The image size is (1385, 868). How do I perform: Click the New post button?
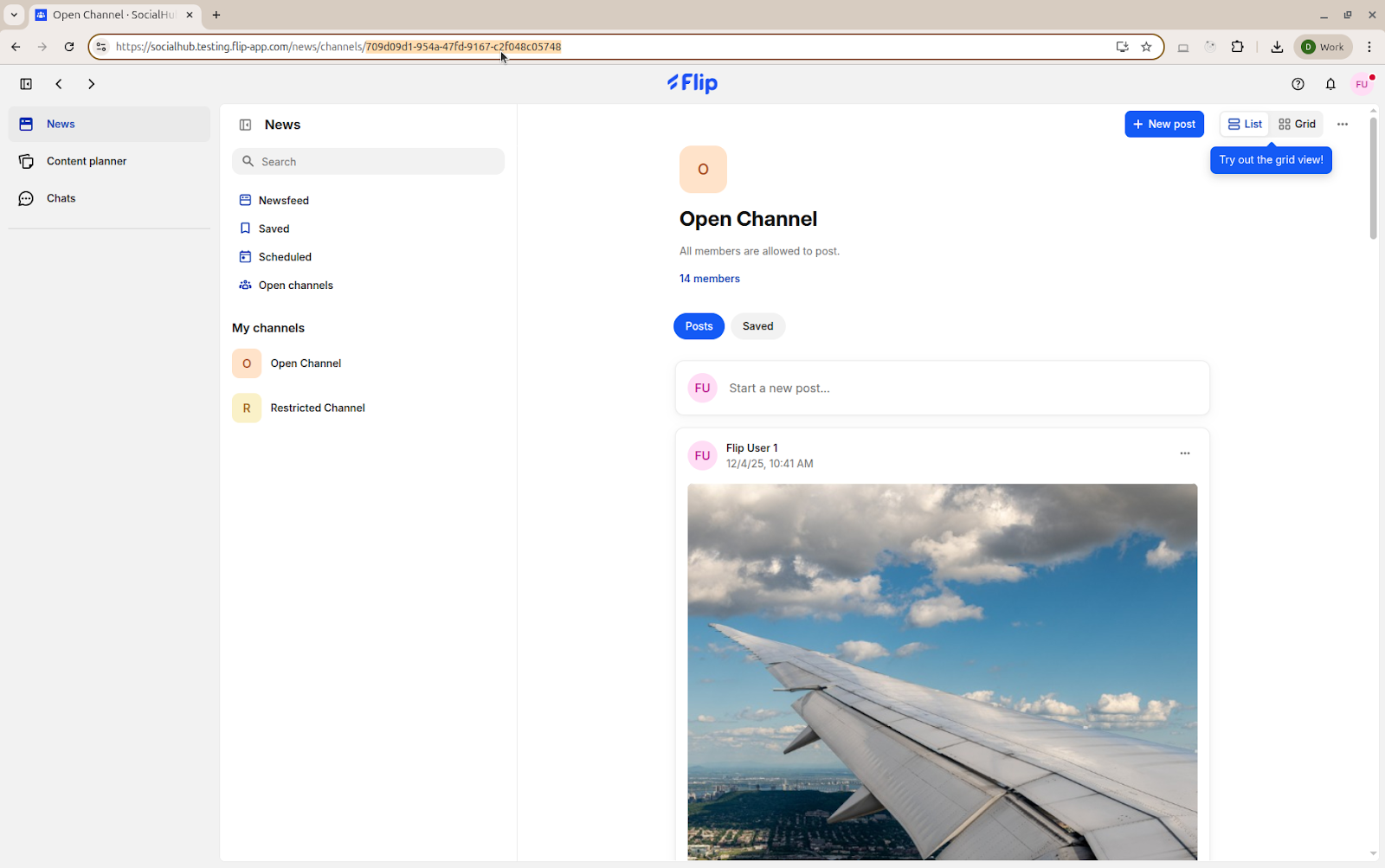1164,124
